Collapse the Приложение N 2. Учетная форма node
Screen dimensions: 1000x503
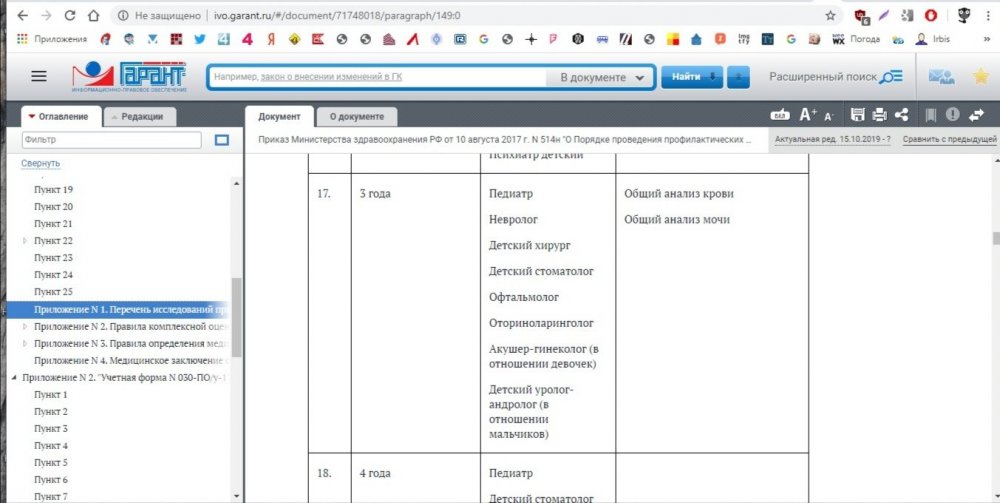[13, 378]
